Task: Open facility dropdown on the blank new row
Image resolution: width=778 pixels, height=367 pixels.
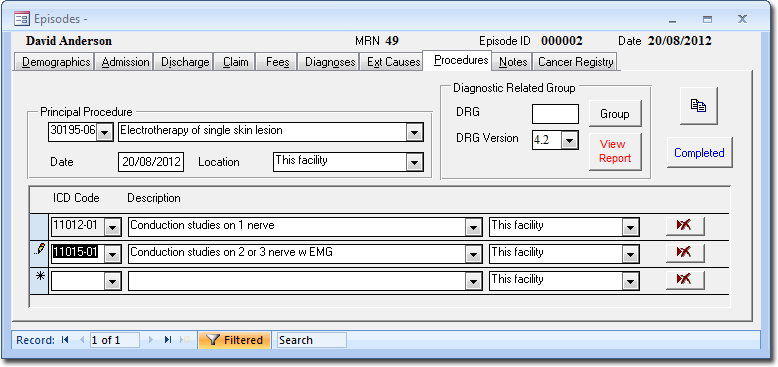Action: point(630,281)
